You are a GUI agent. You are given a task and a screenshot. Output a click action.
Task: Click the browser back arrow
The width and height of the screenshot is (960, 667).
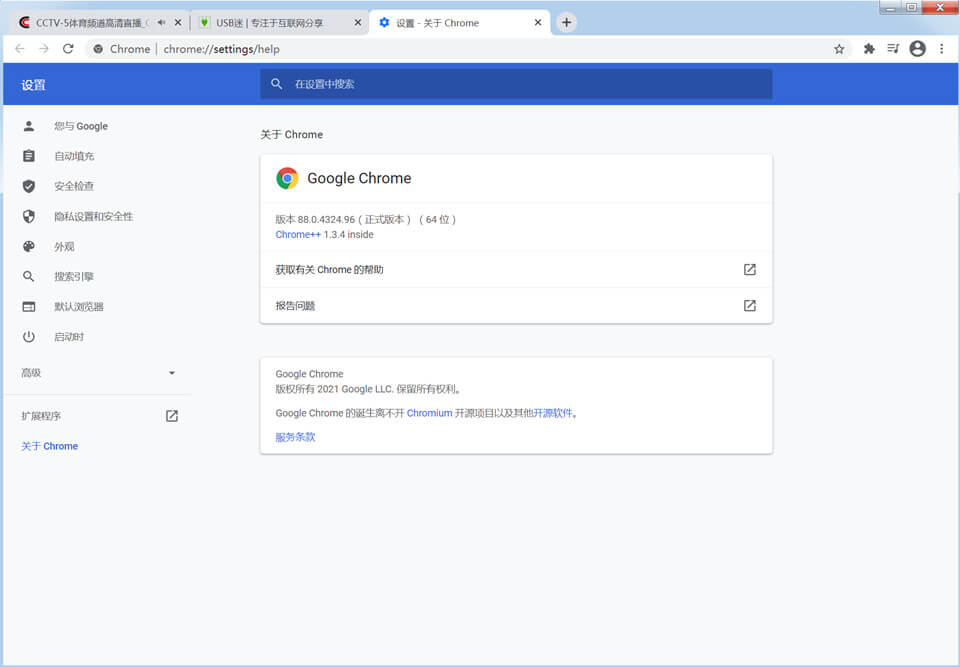point(20,49)
